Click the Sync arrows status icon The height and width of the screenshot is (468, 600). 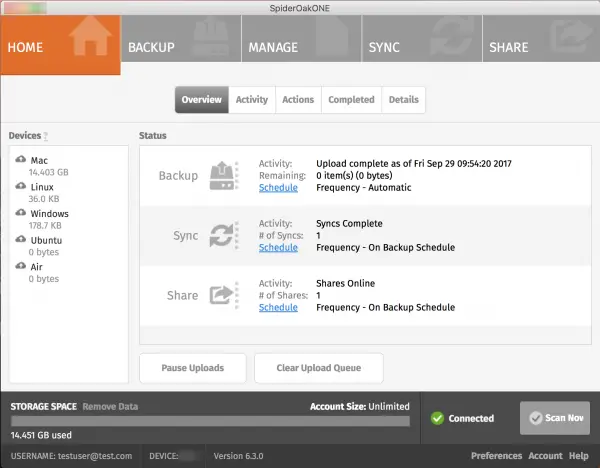click(x=222, y=235)
